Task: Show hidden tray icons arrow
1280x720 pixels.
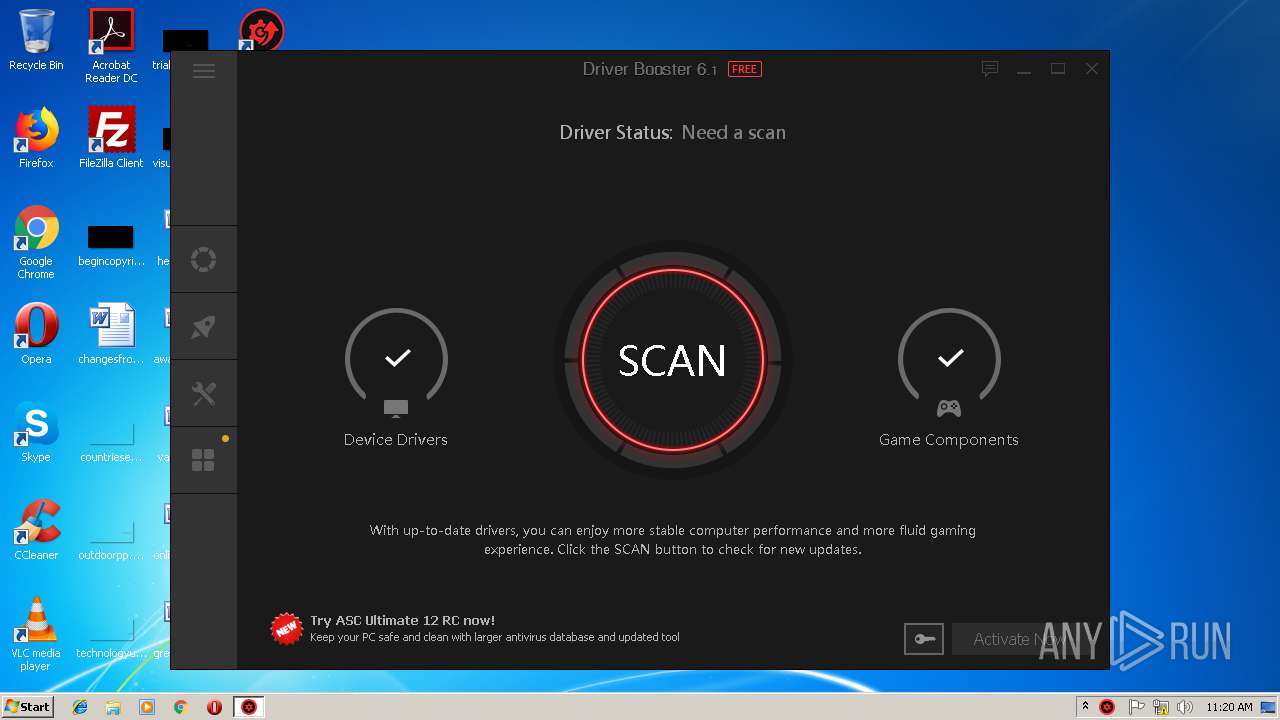Action: [1085, 707]
